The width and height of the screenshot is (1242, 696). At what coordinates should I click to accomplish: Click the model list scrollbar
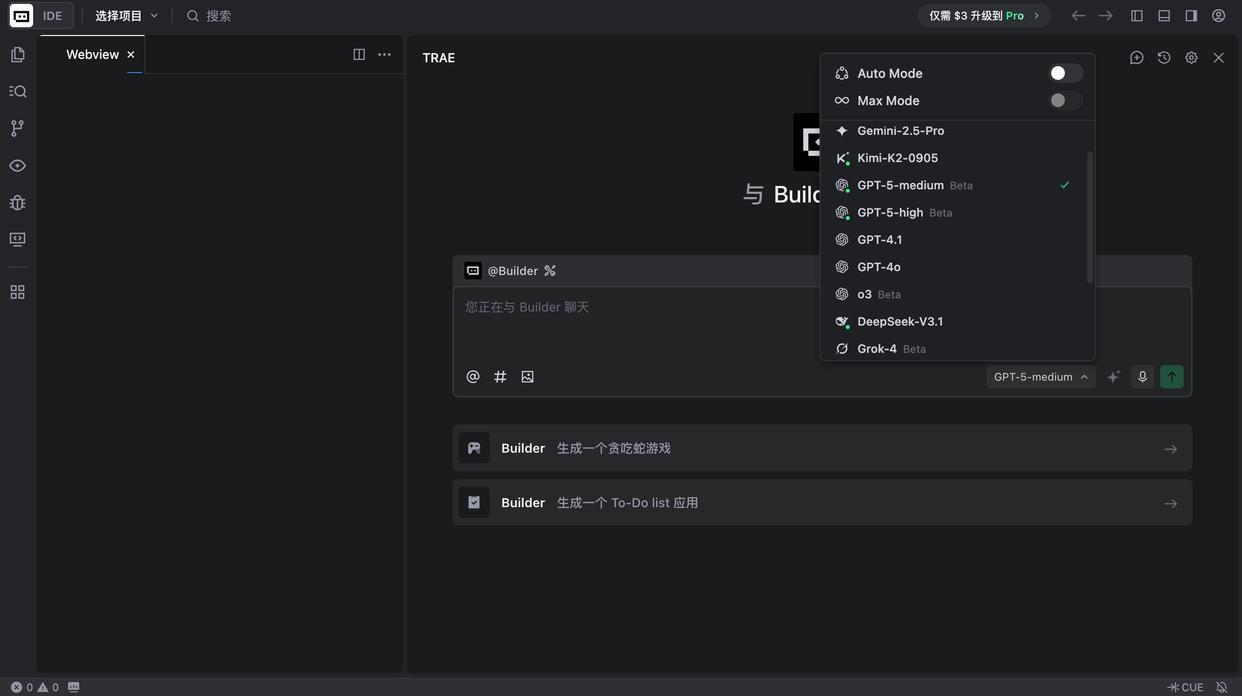(x=1090, y=215)
